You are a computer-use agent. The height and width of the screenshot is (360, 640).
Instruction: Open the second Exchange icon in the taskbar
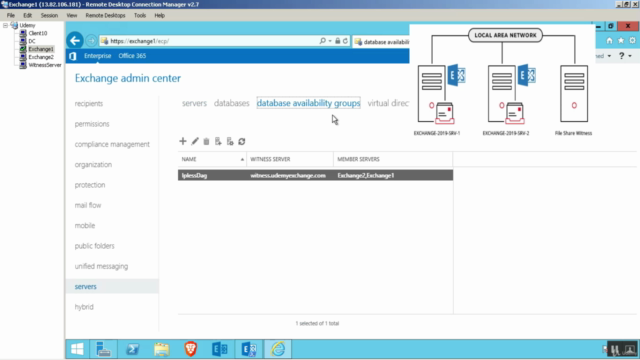[x=249, y=349]
